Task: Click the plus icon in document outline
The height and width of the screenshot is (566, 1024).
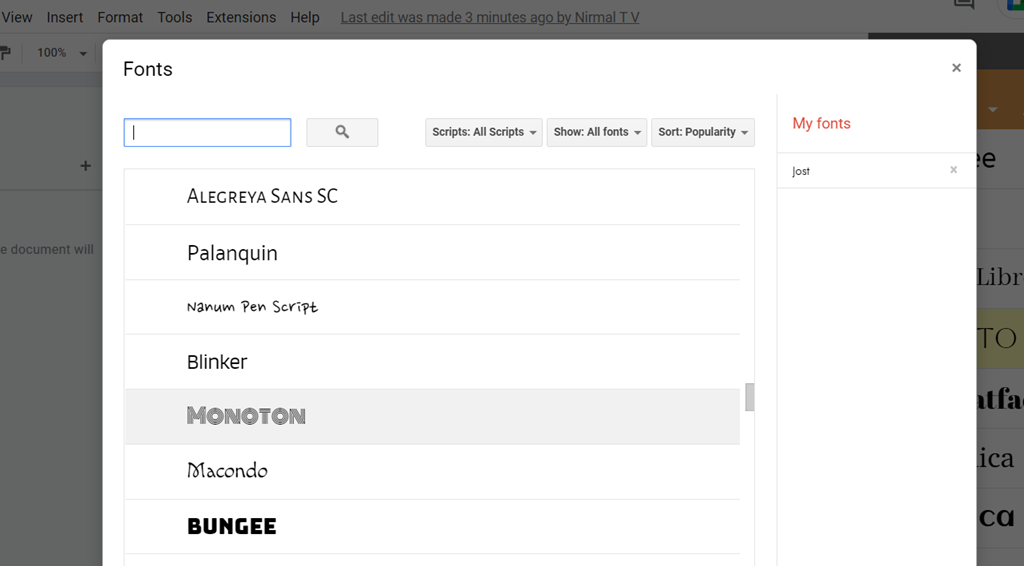Action: [86, 166]
